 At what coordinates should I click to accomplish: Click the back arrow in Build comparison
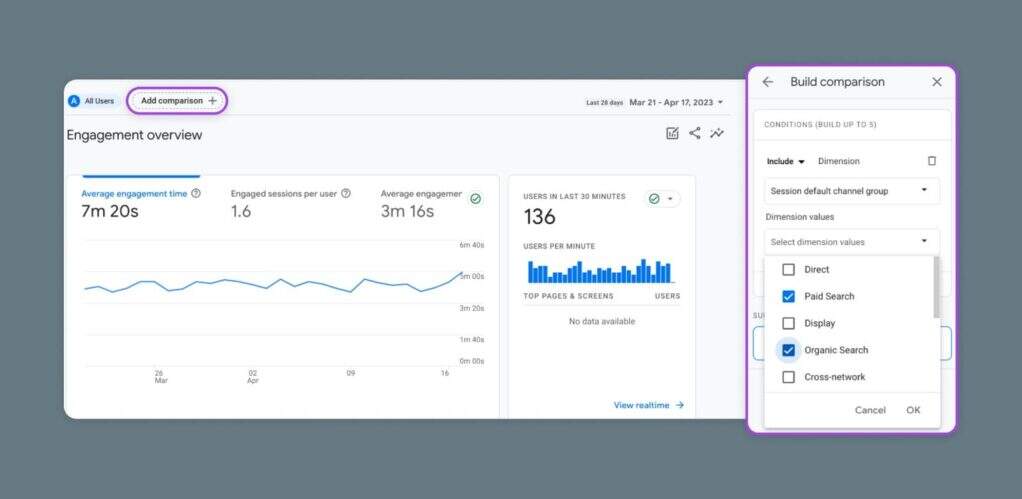point(768,82)
